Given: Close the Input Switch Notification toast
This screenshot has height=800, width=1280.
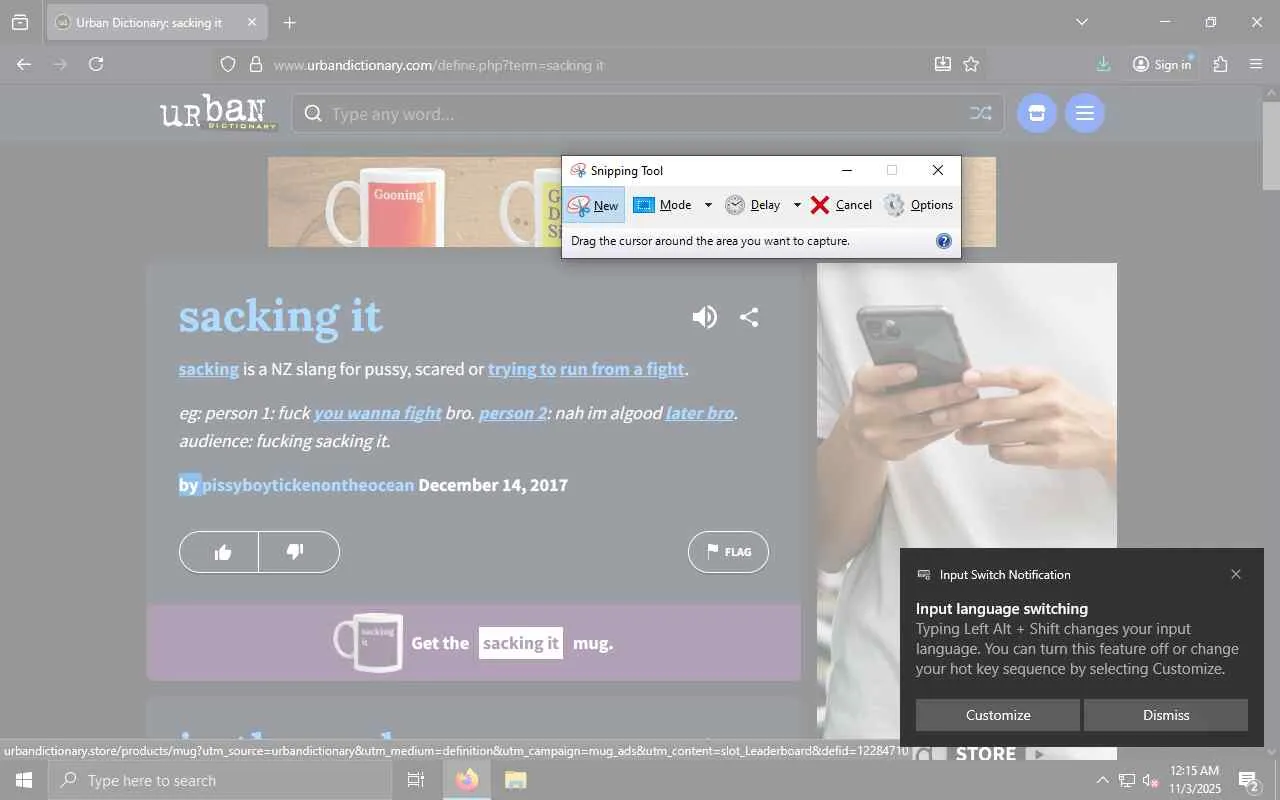Looking at the screenshot, I should [x=1236, y=574].
